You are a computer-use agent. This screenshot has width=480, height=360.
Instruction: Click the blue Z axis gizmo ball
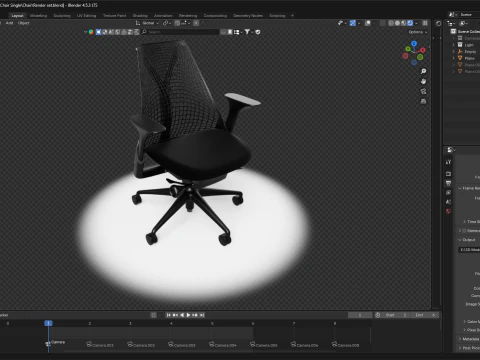click(x=414, y=44)
